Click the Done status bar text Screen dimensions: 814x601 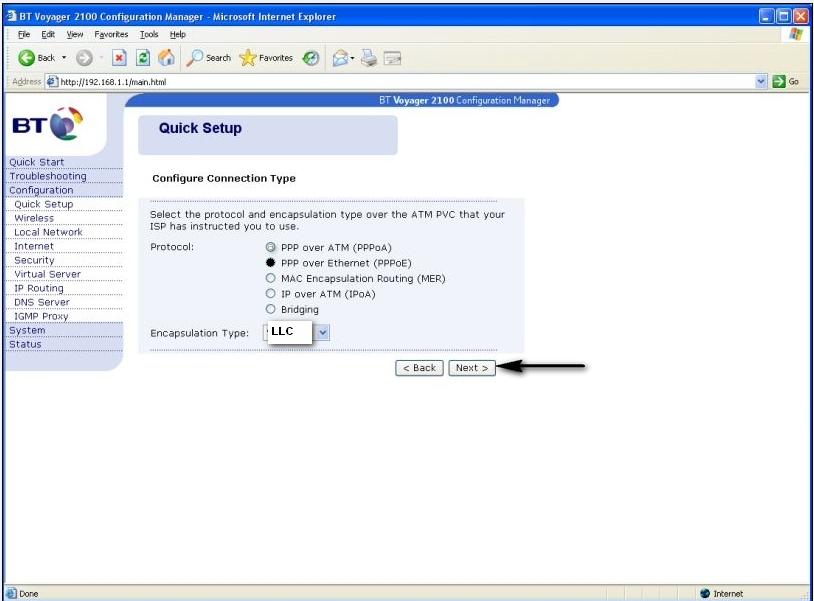pos(29,593)
